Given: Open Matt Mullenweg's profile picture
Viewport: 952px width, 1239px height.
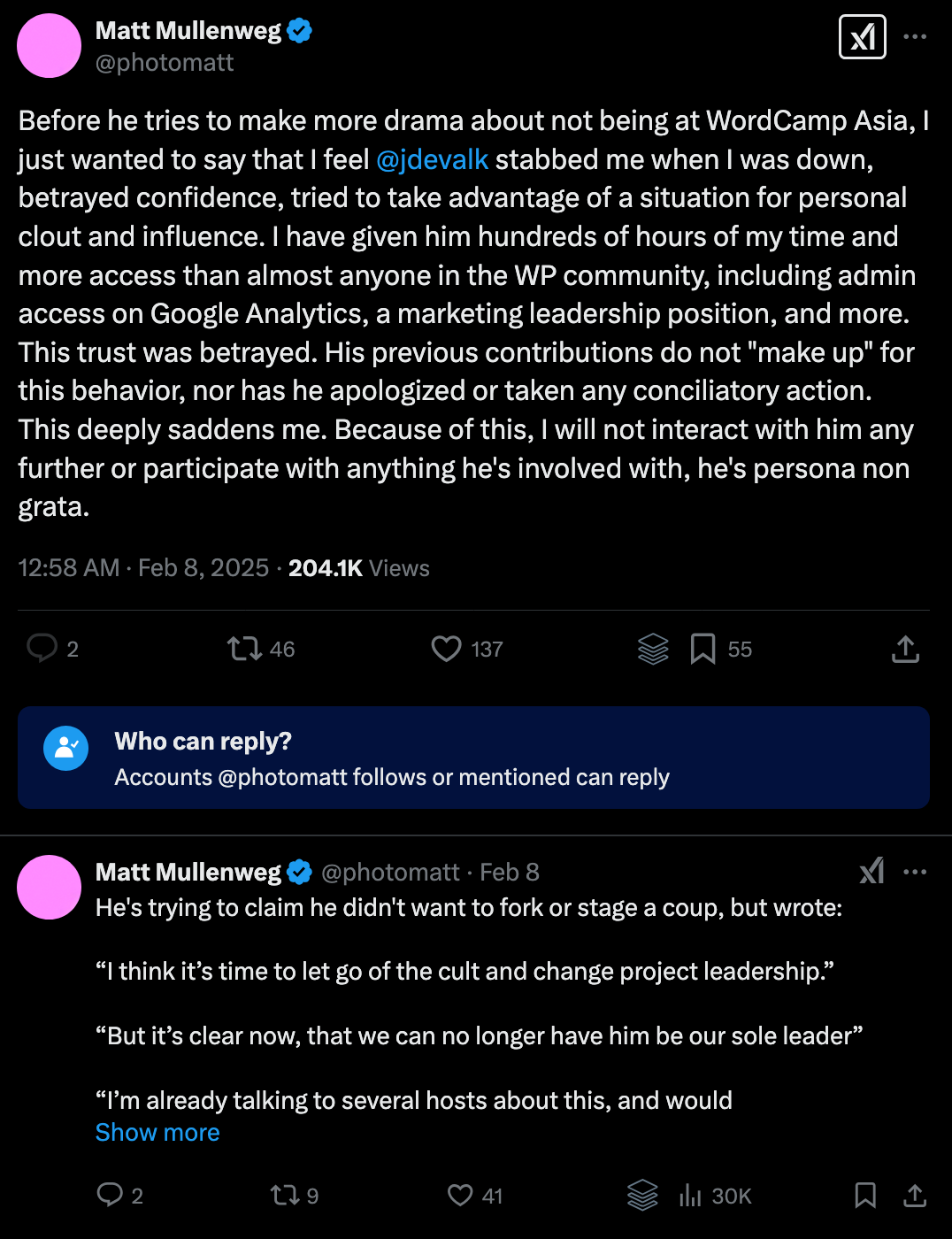Looking at the screenshot, I should coord(49,45).
